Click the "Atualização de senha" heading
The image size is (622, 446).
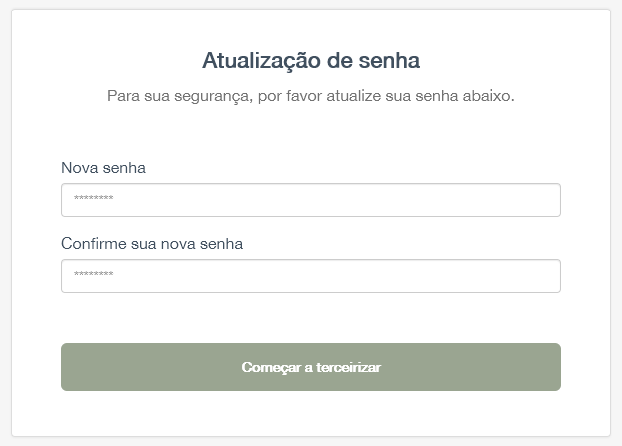[x=311, y=61]
